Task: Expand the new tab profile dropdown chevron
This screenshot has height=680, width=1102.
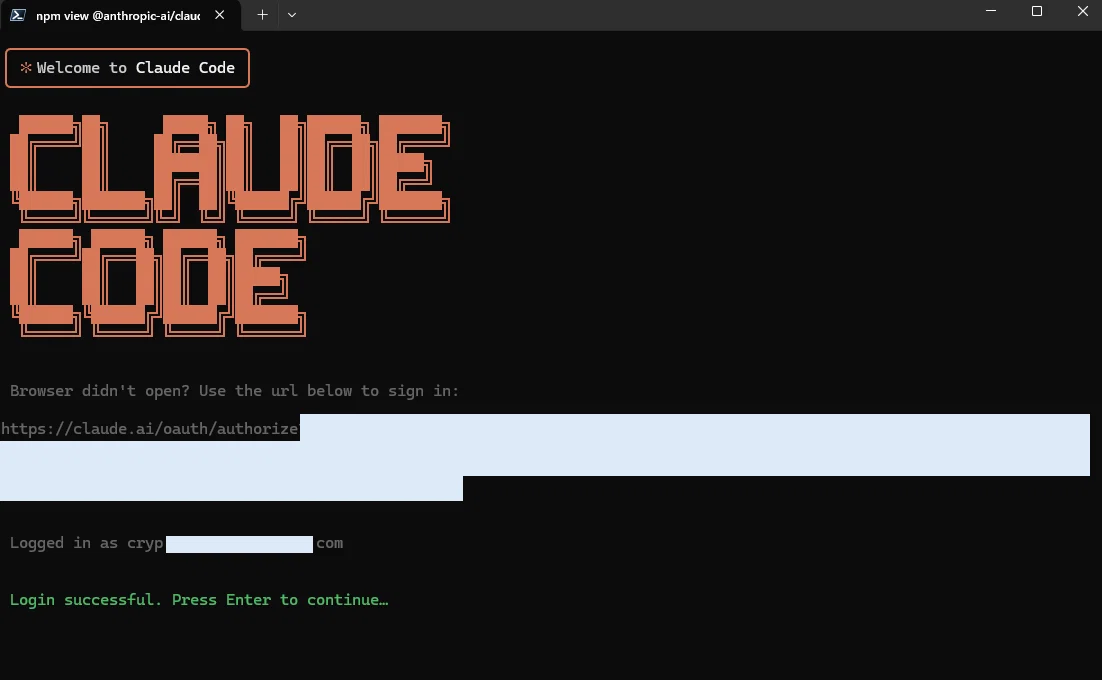Action: (292, 15)
